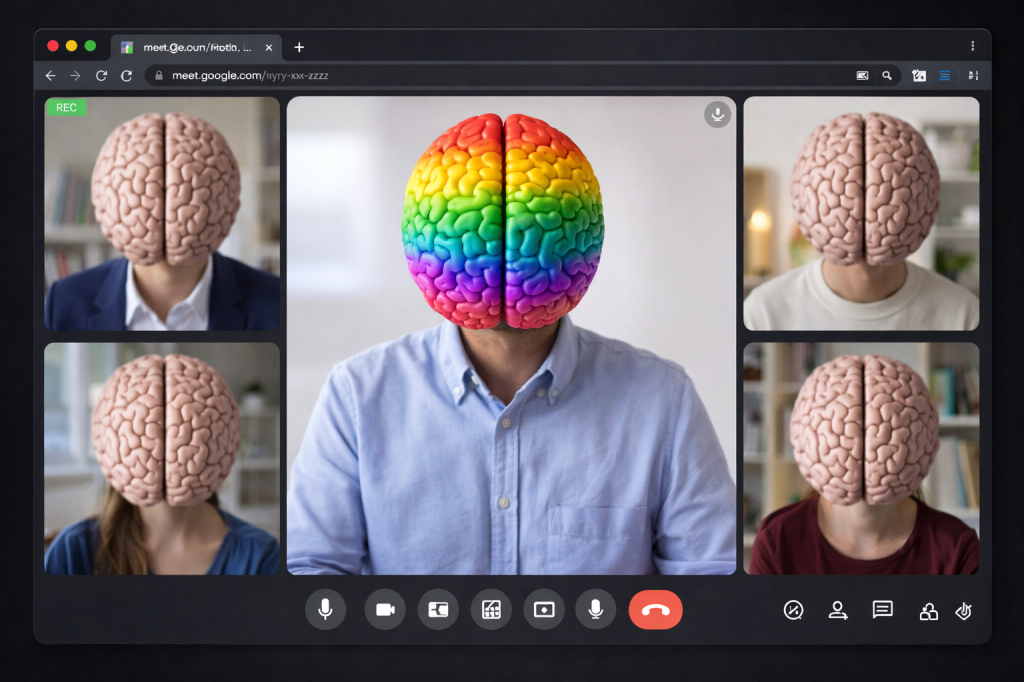Show the participants people icon panel

pos(838,610)
